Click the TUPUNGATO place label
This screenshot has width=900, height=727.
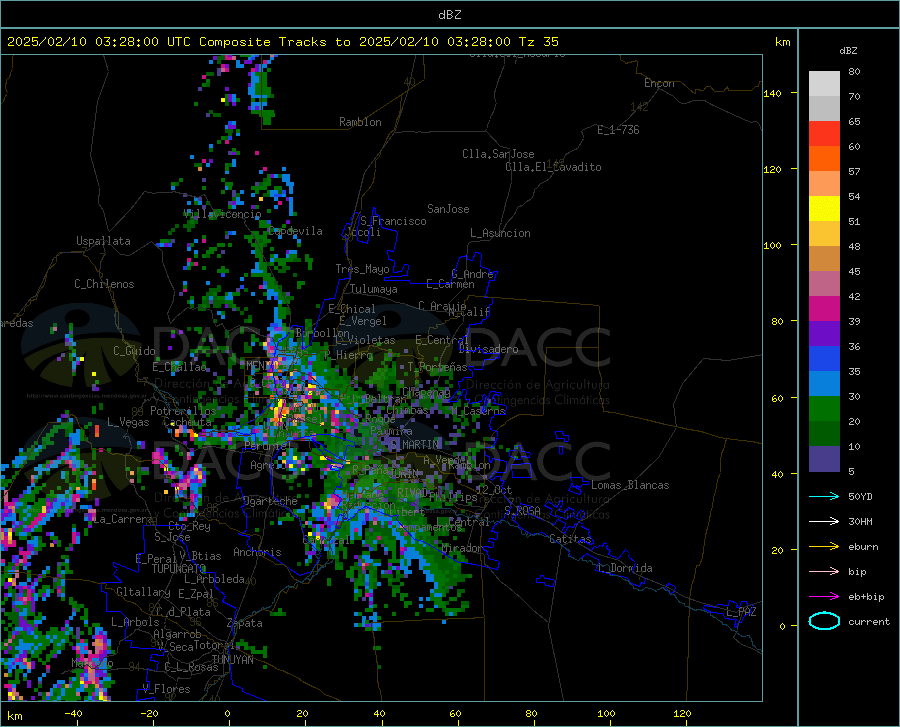179,569
